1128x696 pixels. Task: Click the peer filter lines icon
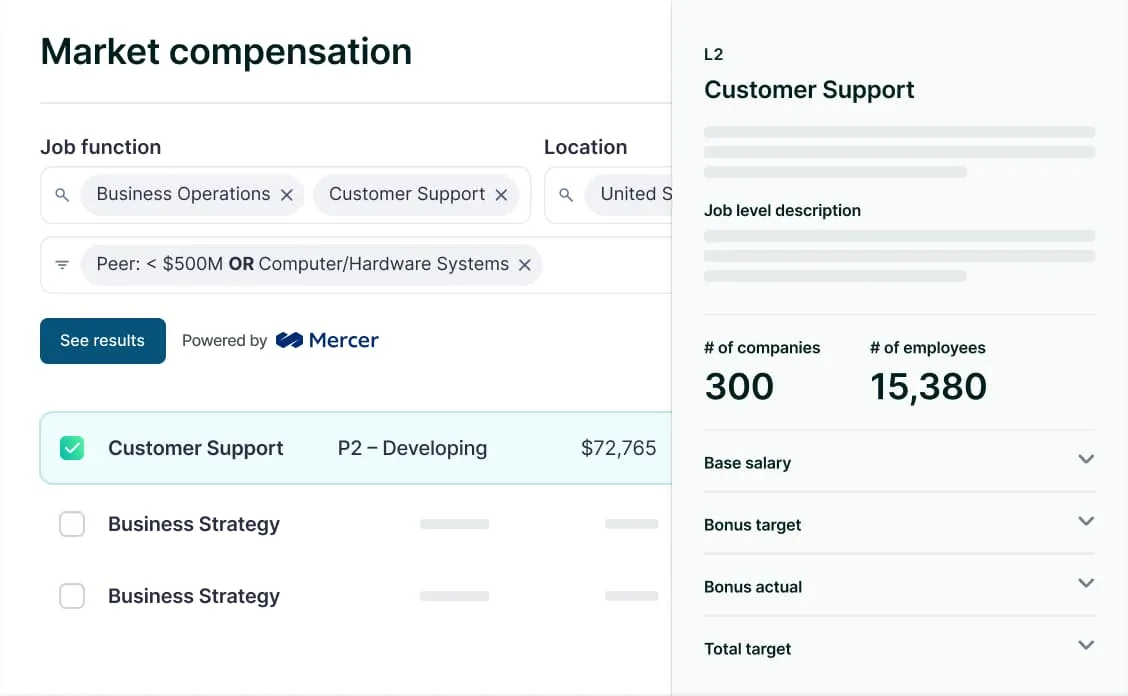coord(62,265)
